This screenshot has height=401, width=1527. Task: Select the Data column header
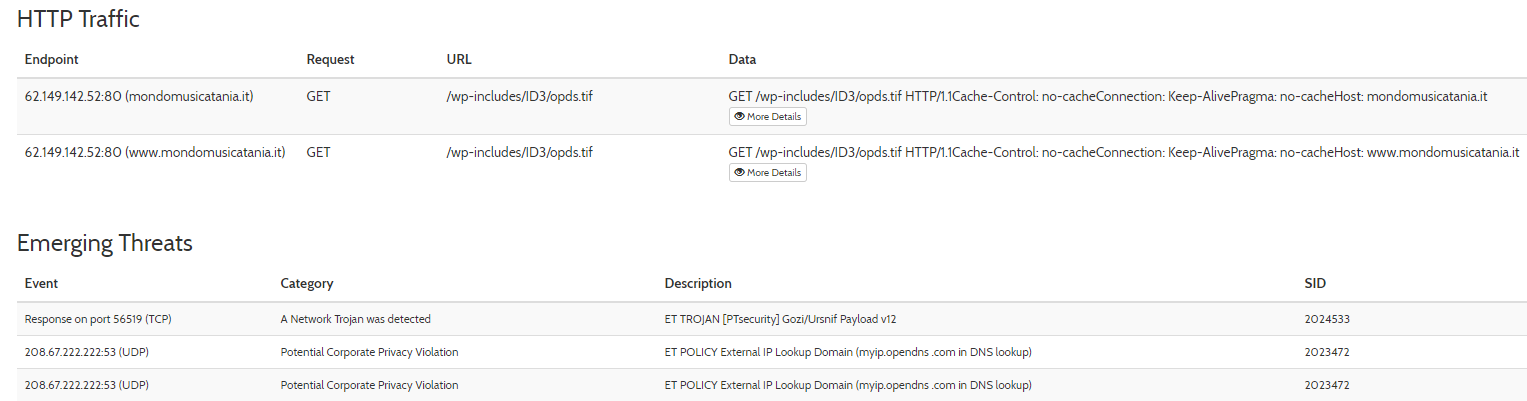pos(742,60)
